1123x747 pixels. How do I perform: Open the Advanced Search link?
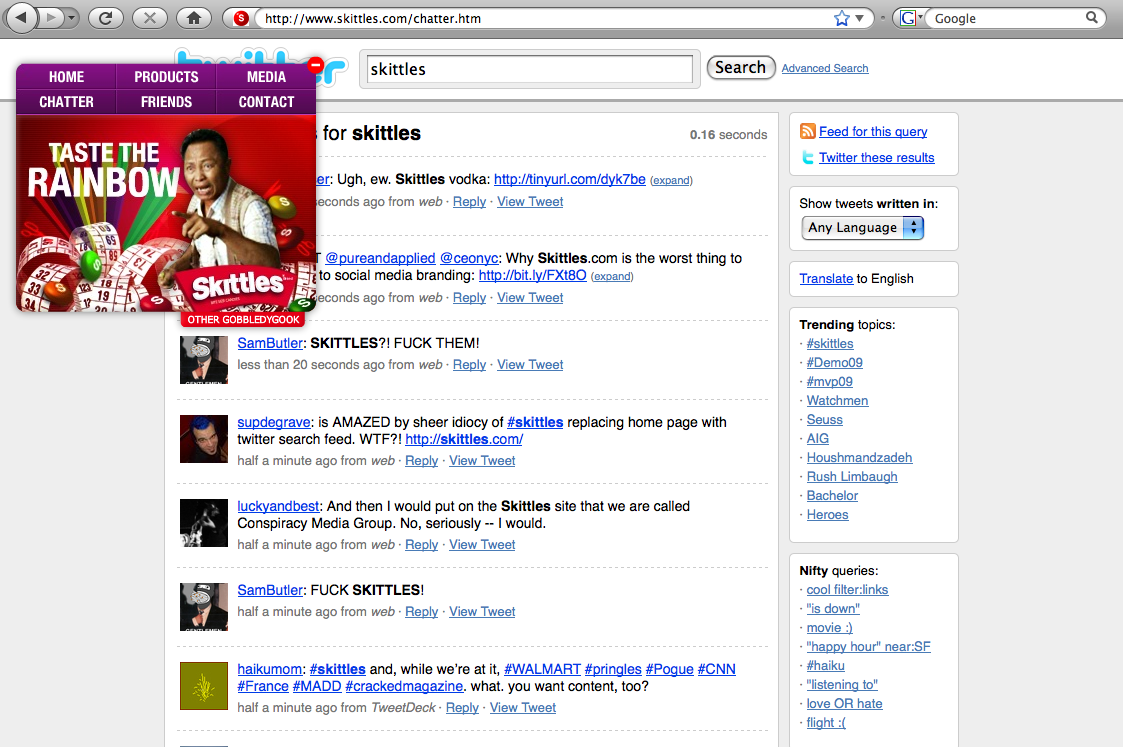824,68
